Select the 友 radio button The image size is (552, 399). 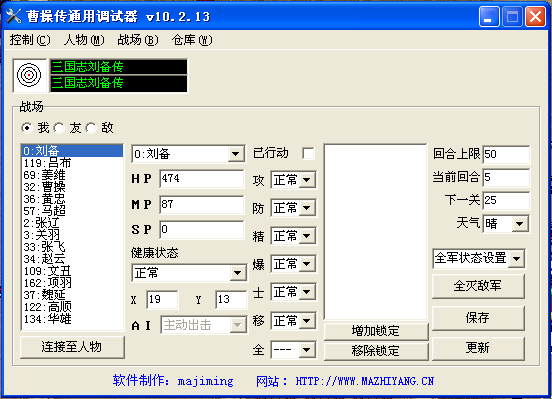(59, 127)
